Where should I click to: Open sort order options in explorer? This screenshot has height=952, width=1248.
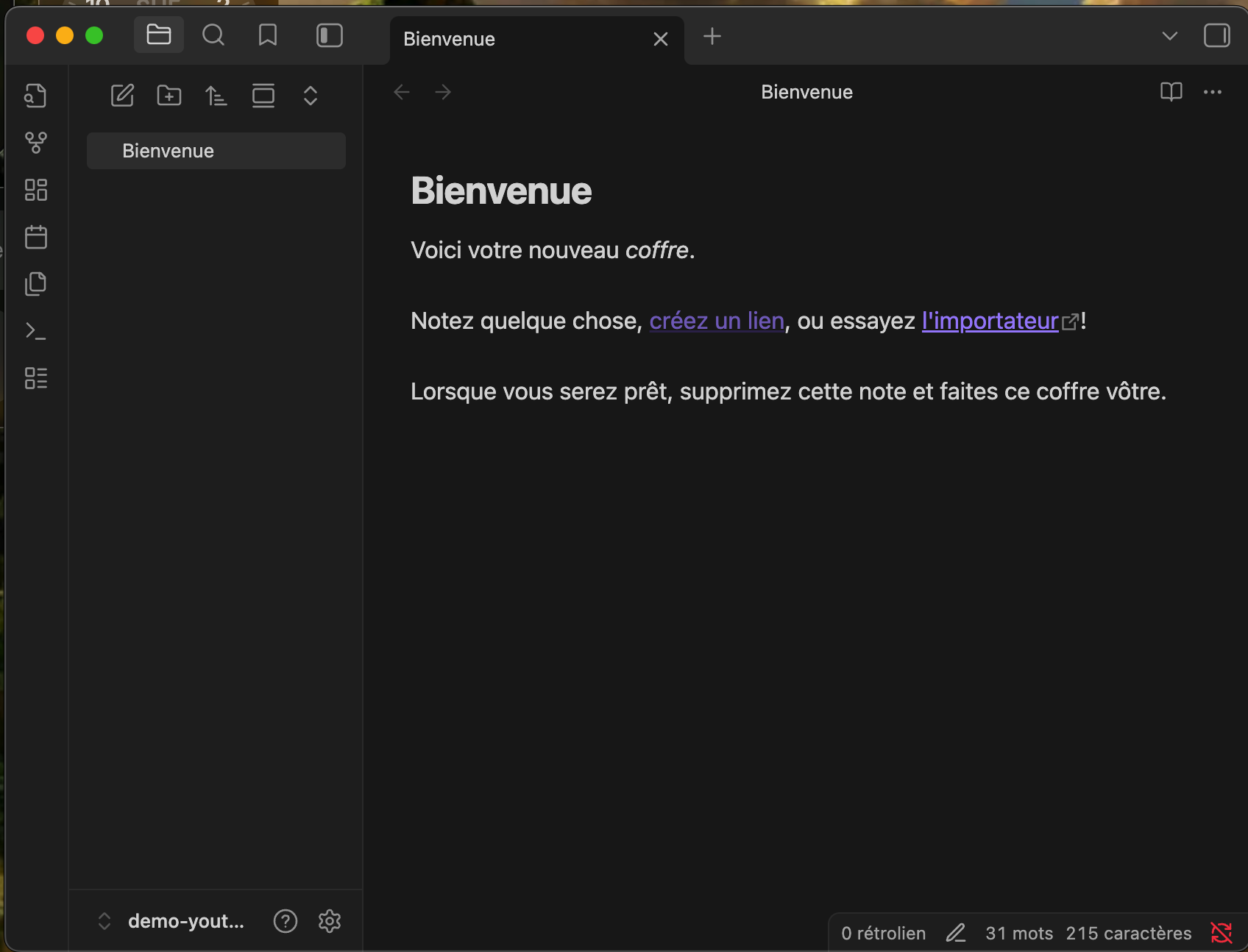coord(216,96)
